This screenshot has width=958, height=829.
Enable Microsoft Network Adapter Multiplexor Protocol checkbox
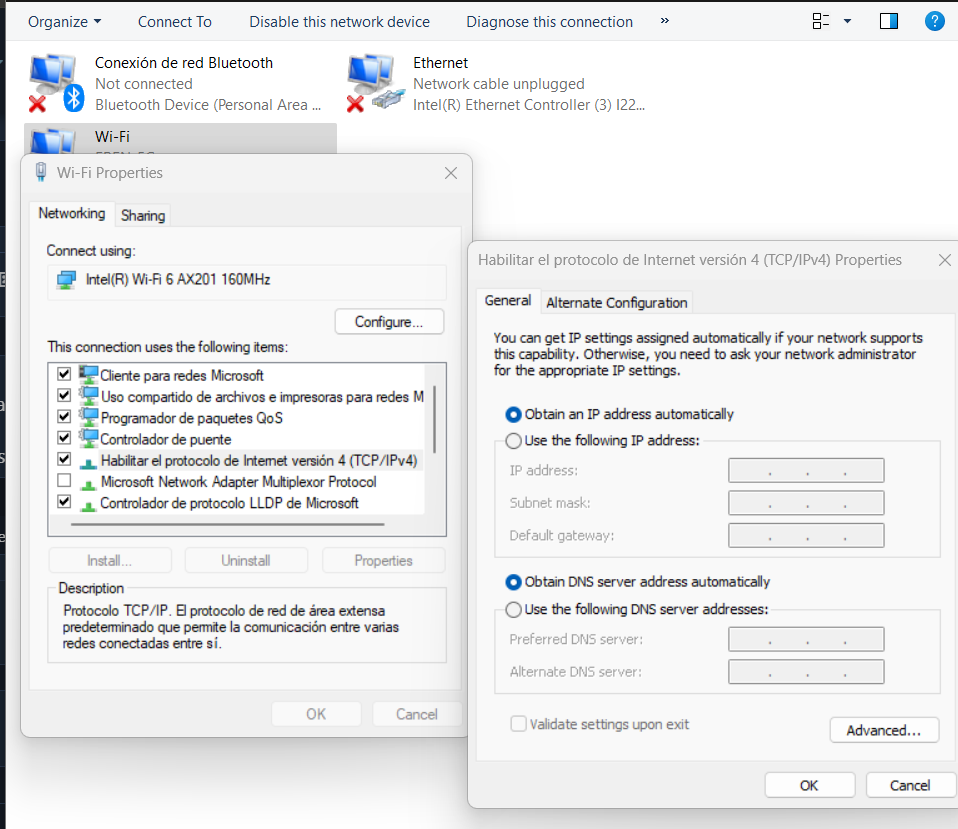click(64, 481)
